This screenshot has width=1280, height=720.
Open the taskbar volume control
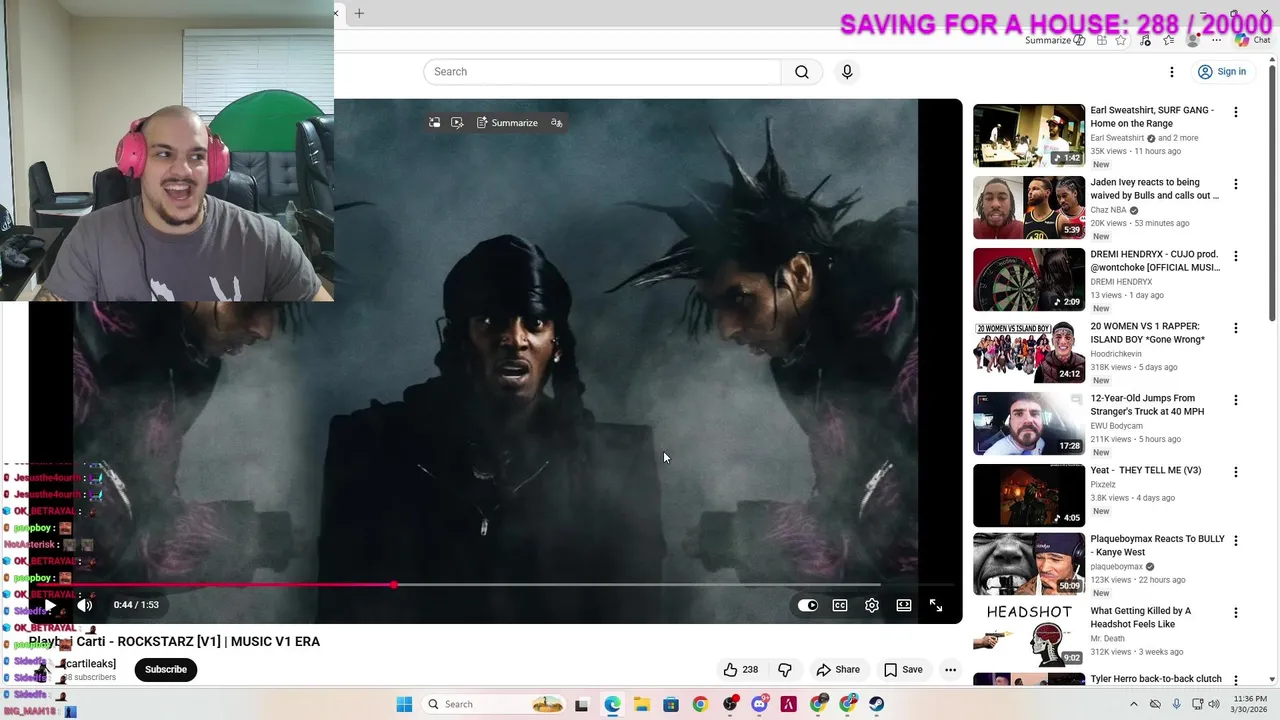(x=1214, y=704)
